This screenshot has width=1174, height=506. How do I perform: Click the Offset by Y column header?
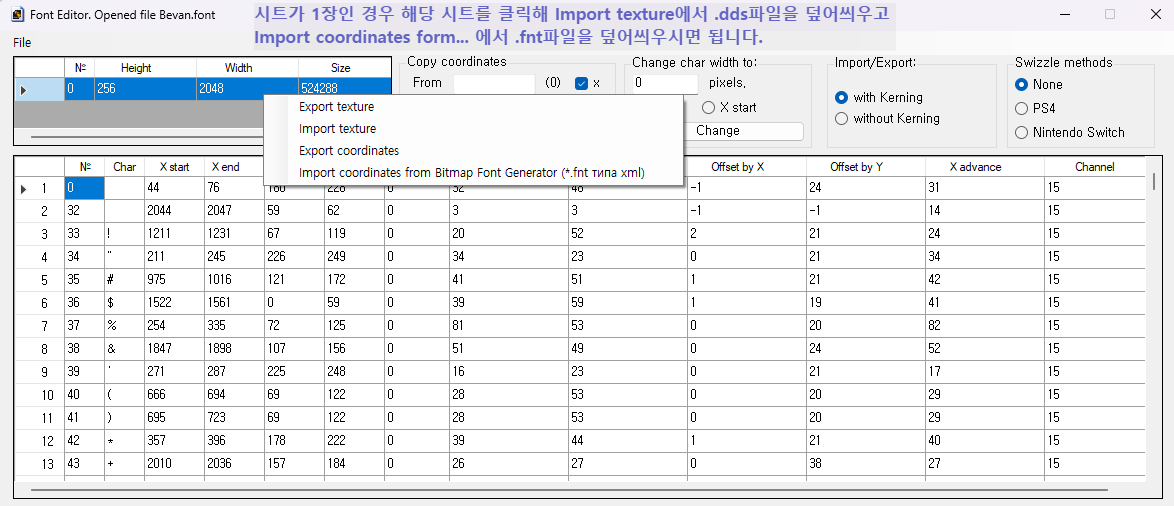pos(866,167)
